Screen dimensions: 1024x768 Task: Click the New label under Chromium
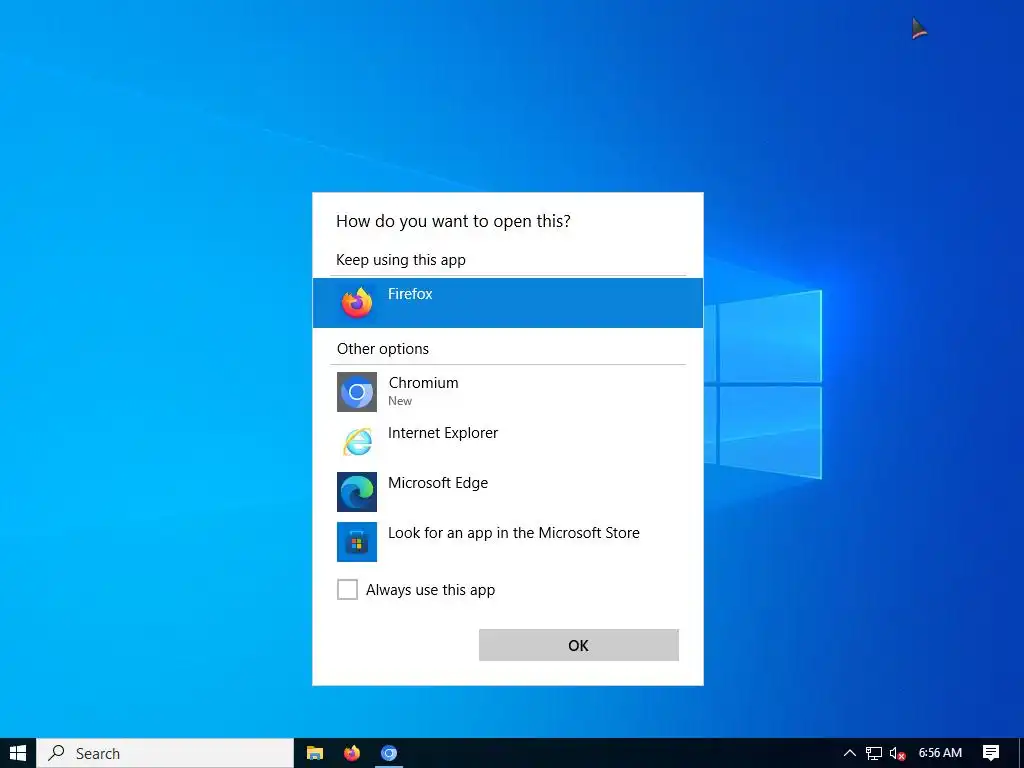400,401
